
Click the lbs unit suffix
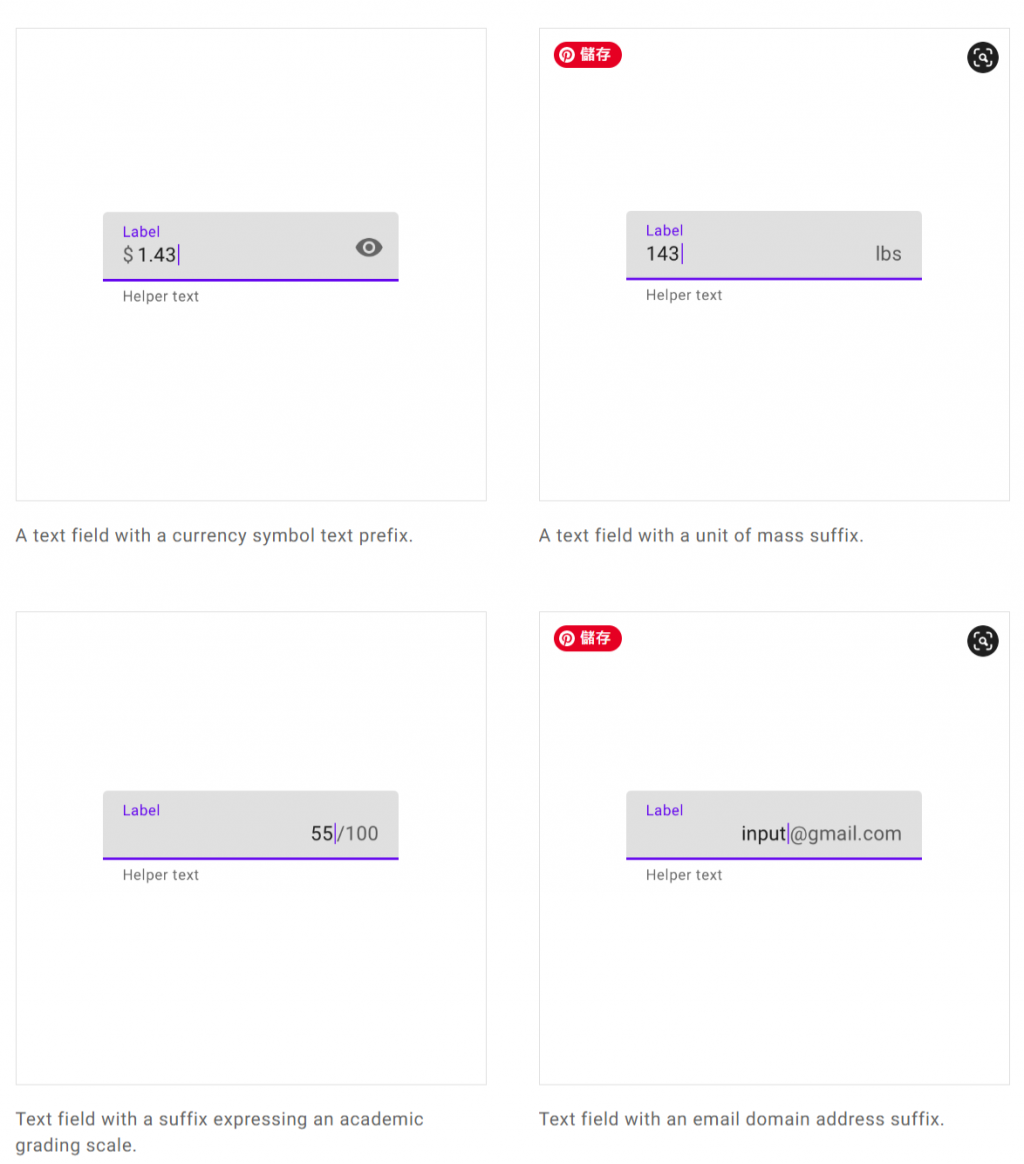(888, 254)
